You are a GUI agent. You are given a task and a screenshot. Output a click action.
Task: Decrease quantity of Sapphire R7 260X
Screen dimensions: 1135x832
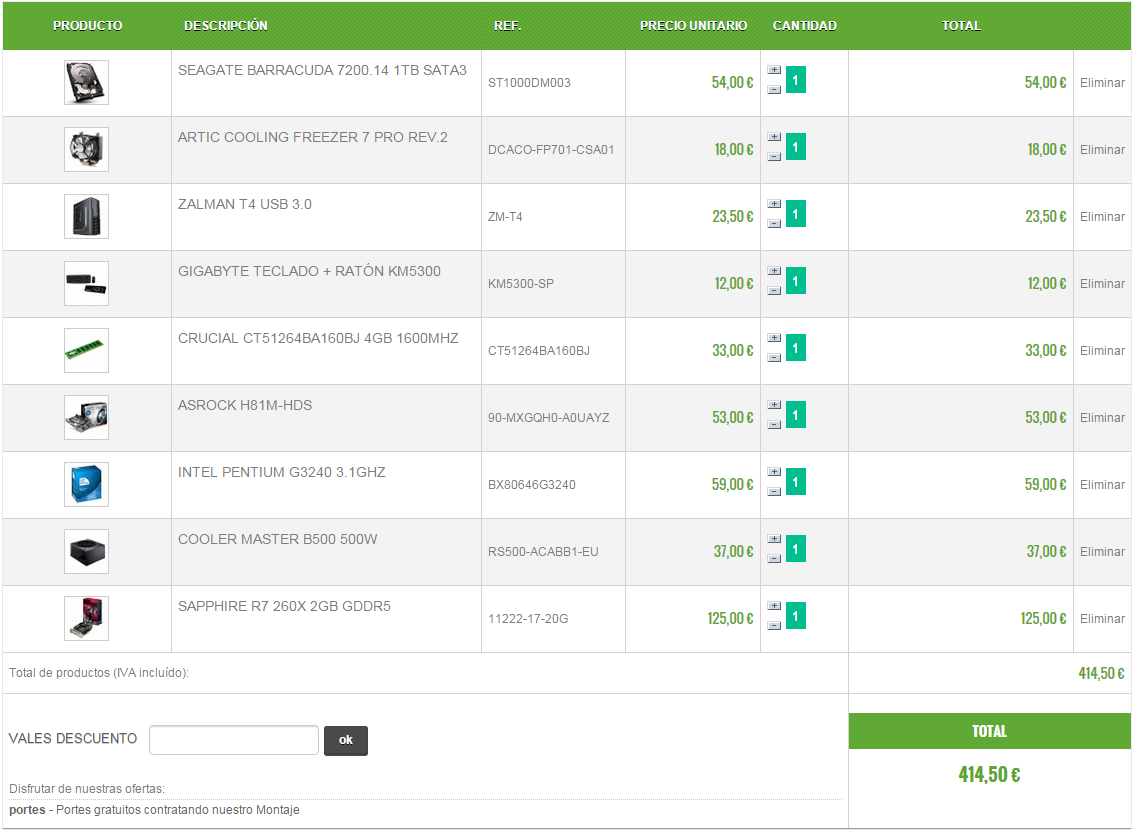click(774, 626)
